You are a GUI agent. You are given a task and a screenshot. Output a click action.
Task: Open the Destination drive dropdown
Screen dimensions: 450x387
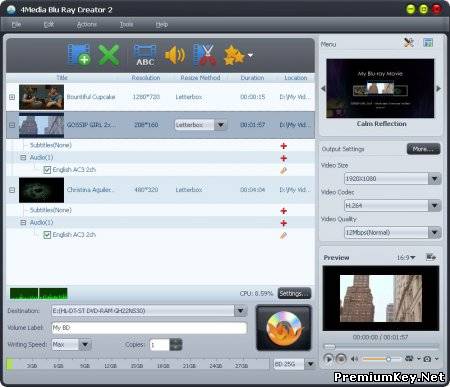(240, 311)
